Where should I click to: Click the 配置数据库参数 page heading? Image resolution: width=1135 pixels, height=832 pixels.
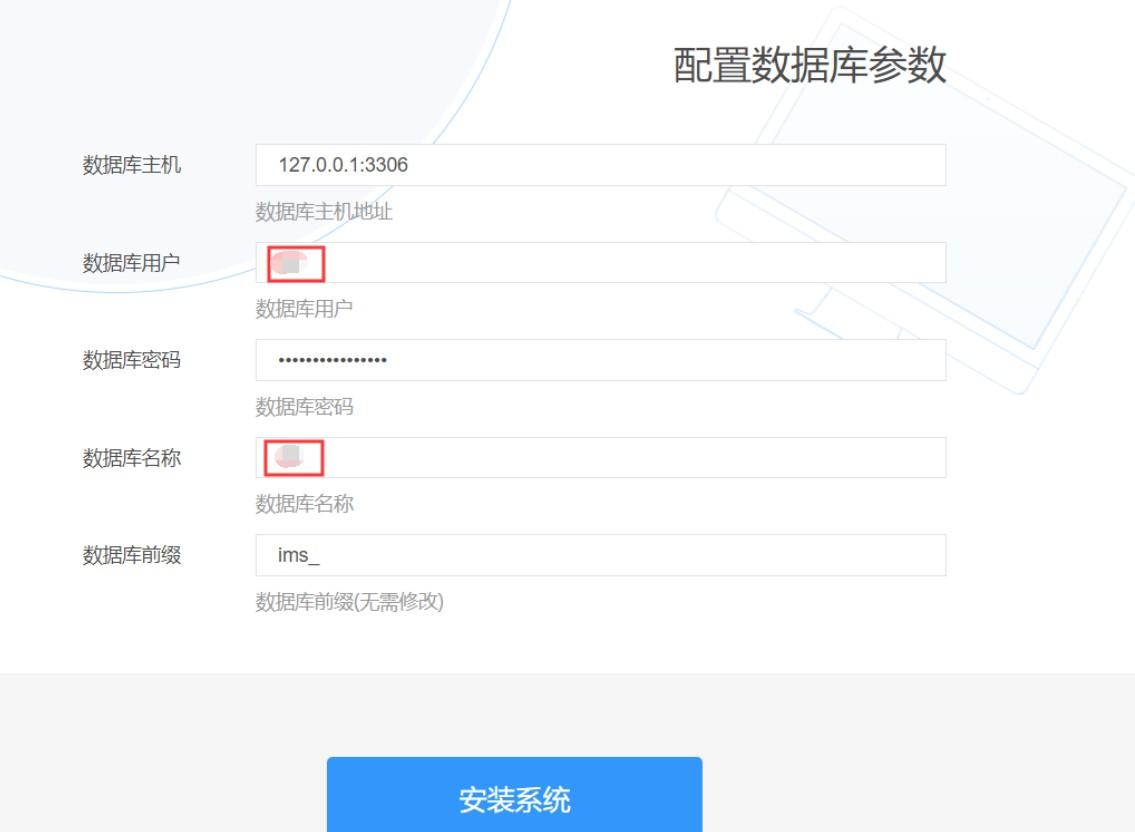pyautogui.click(x=809, y=65)
